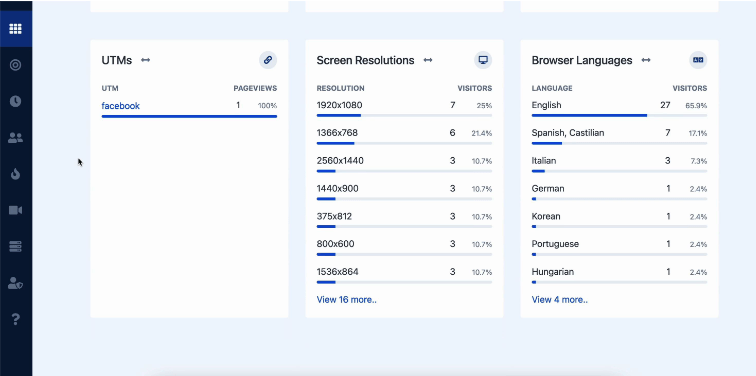The image size is (756, 376).
Task: Click the 100% value for facebook
Action: point(268,106)
